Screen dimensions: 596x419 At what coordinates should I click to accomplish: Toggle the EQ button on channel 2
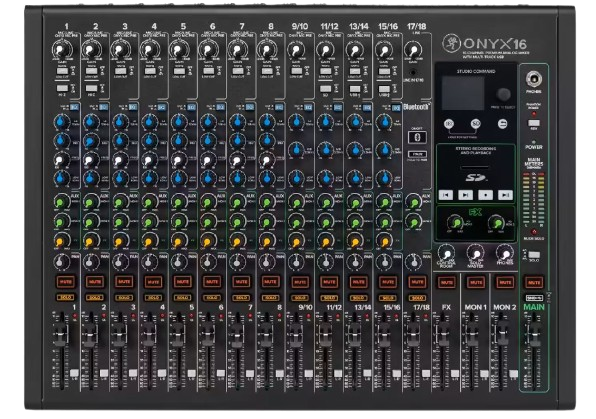tap(103, 107)
